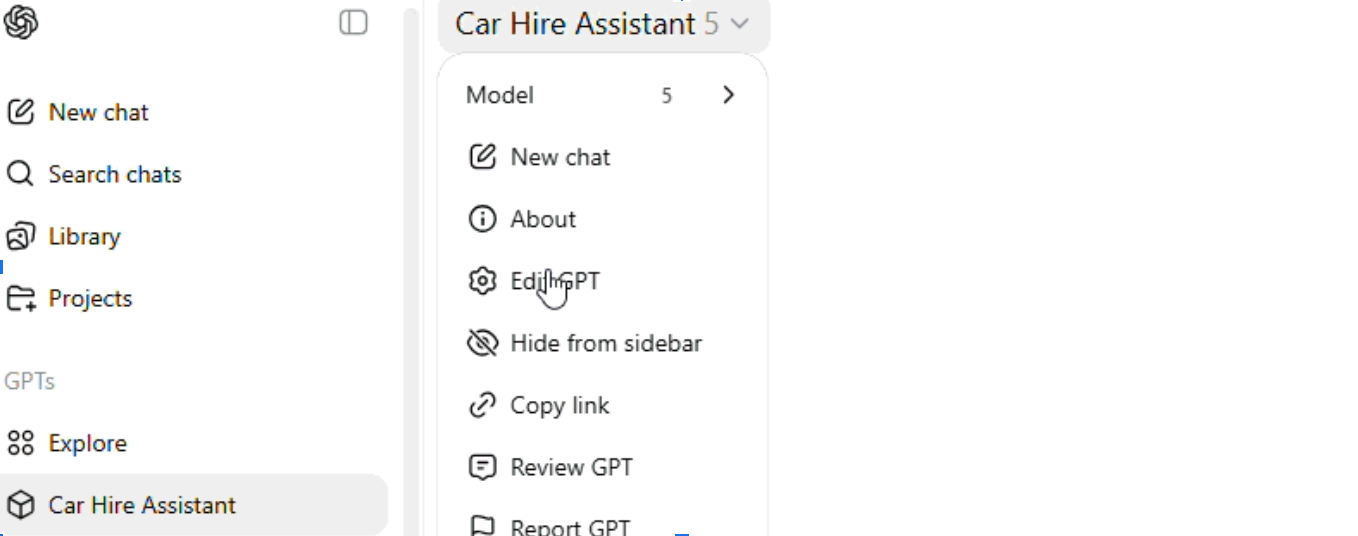Open the Car Hire Assistant 5 title dropdown
The height and width of the screenshot is (536, 1358).
point(604,24)
